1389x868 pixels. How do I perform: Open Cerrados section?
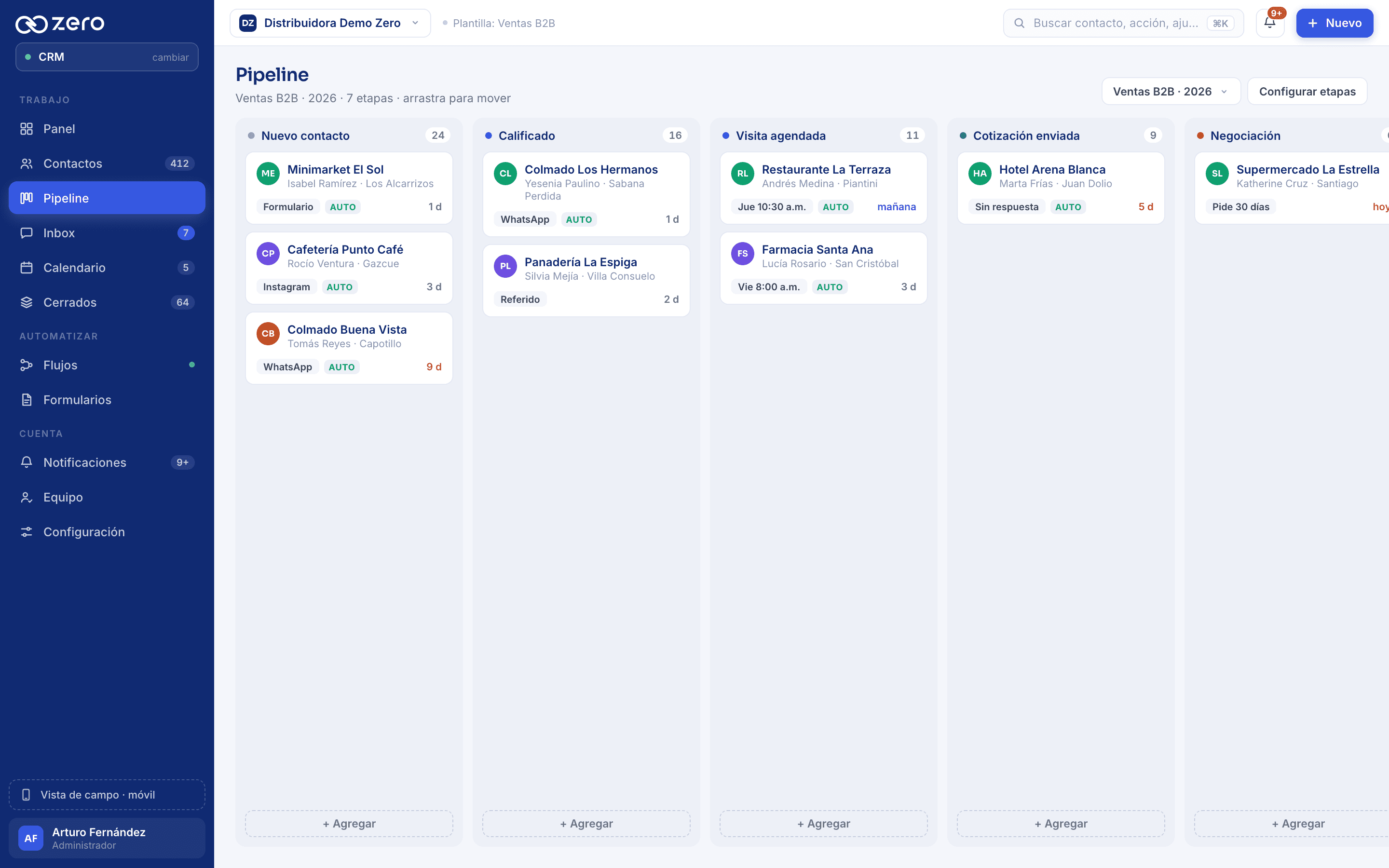[107, 302]
